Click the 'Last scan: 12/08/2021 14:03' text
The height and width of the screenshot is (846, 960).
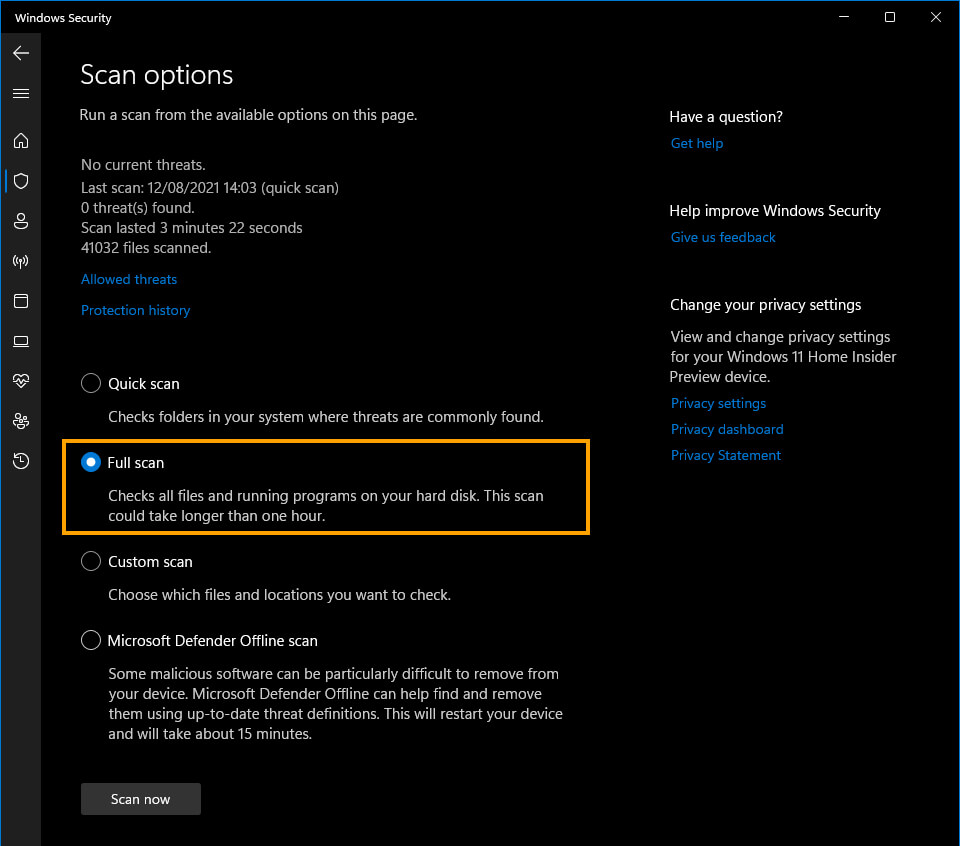coord(169,188)
